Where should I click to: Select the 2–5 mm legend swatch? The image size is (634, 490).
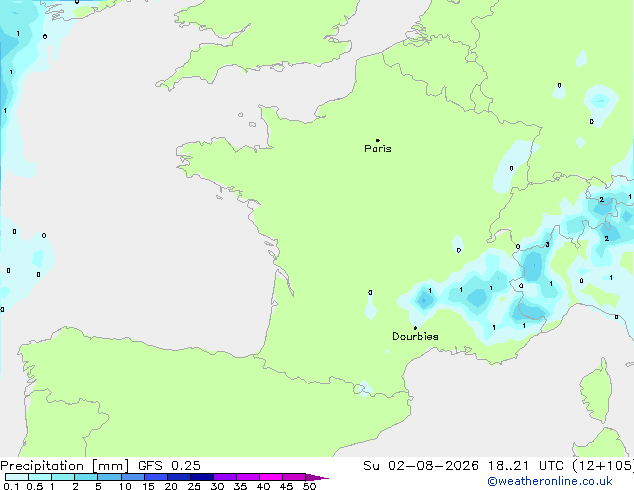pos(86,477)
